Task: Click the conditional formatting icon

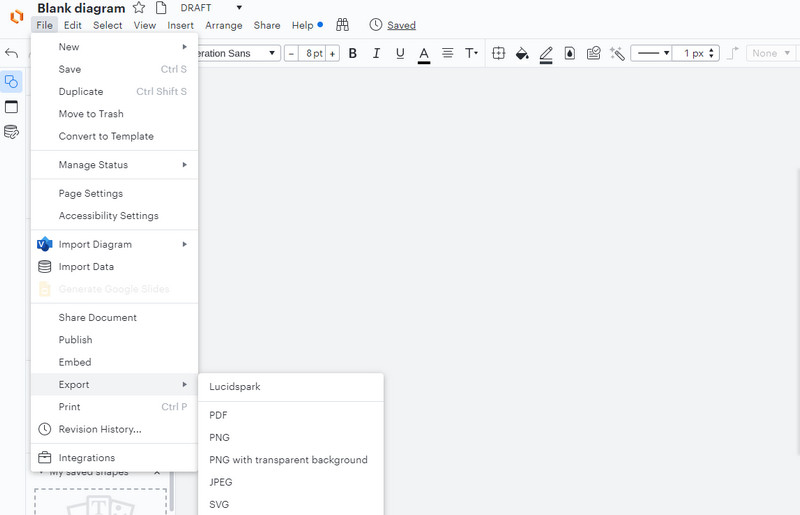Action: tap(593, 53)
